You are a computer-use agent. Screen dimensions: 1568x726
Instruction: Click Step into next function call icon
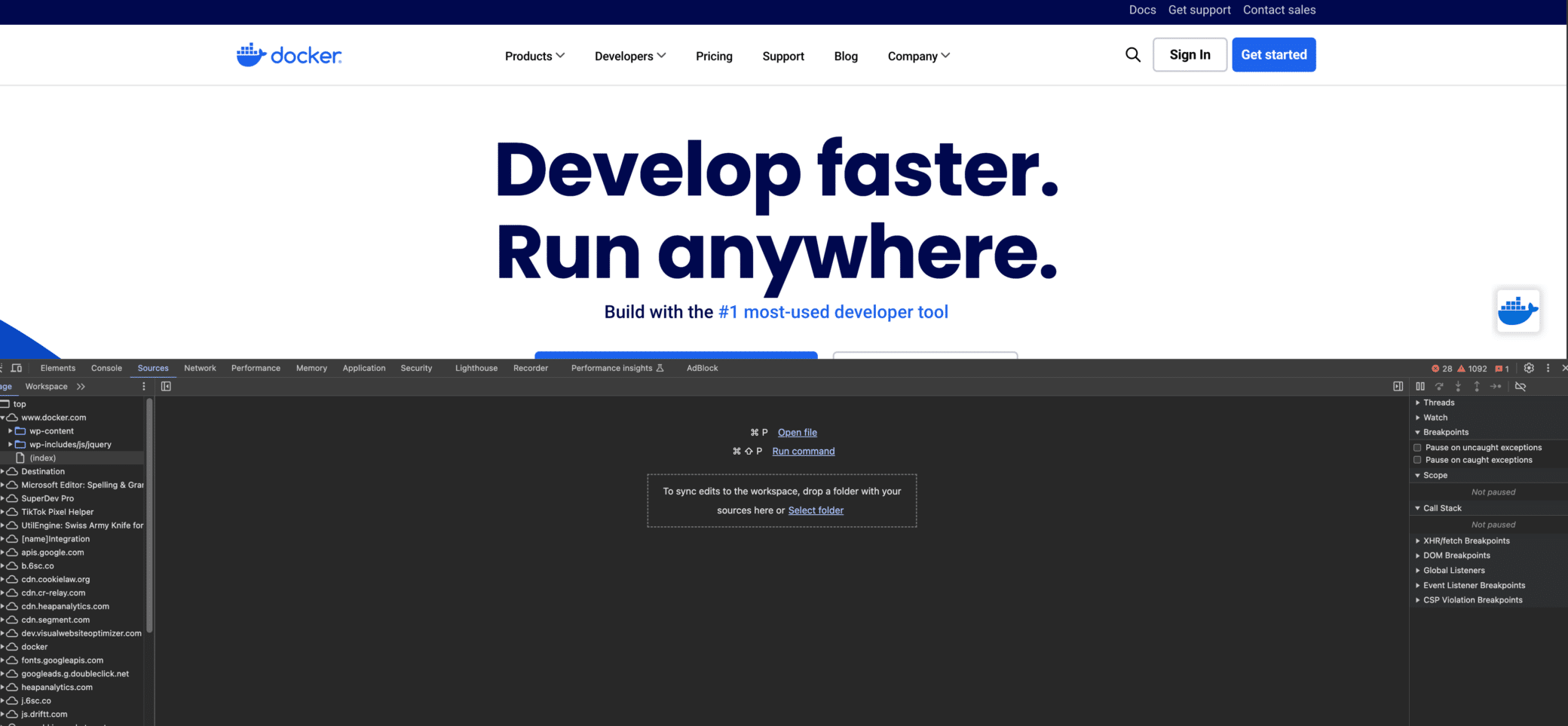pos(1458,387)
